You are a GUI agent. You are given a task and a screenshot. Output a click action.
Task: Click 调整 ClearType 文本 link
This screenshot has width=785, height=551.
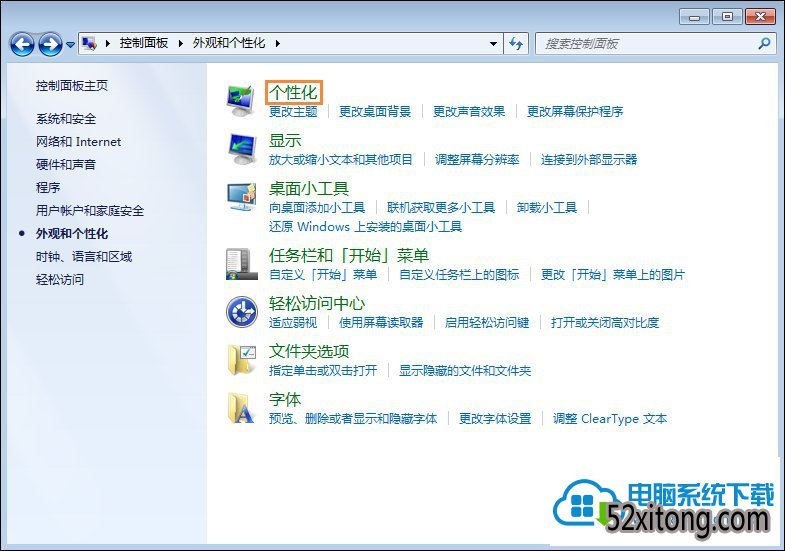click(610, 419)
